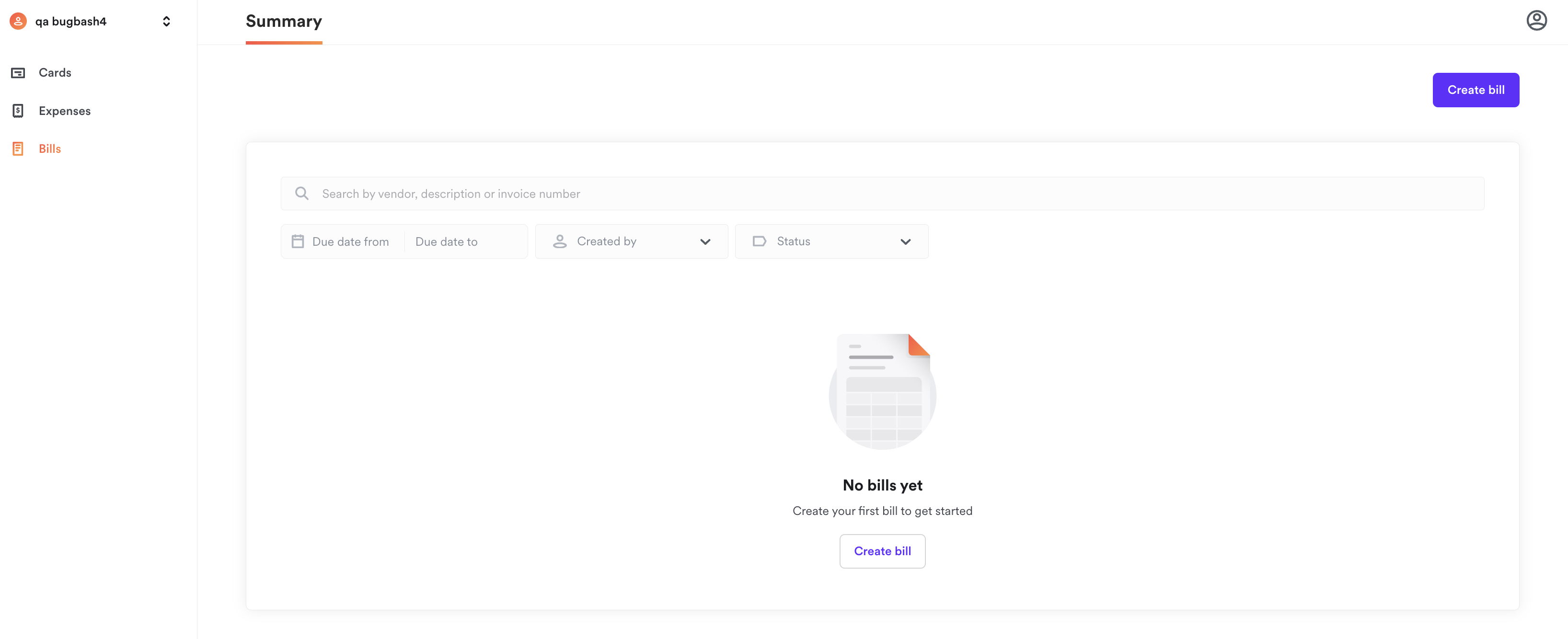Image resolution: width=1568 pixels, height=639 pixels.
Task: Expand the Status dropdown arrow
Action: pos(905,241)
